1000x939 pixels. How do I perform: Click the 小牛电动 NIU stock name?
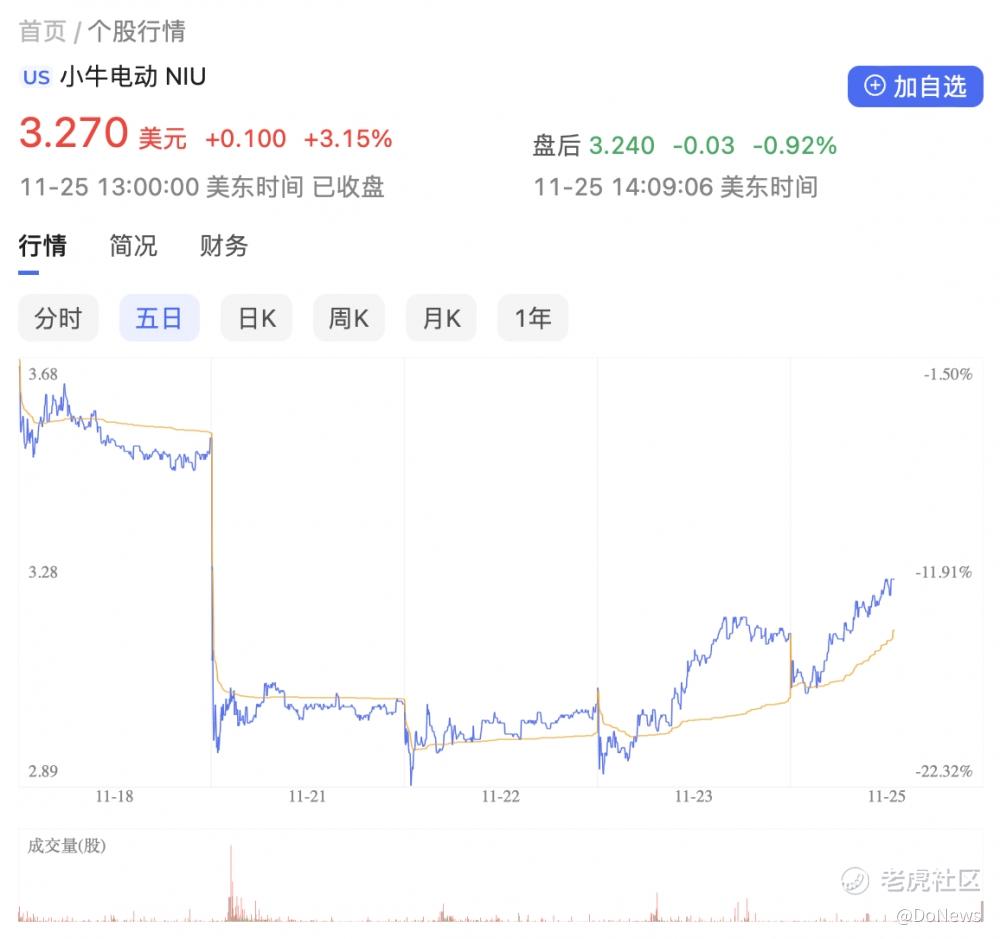[x=133, y=76]
